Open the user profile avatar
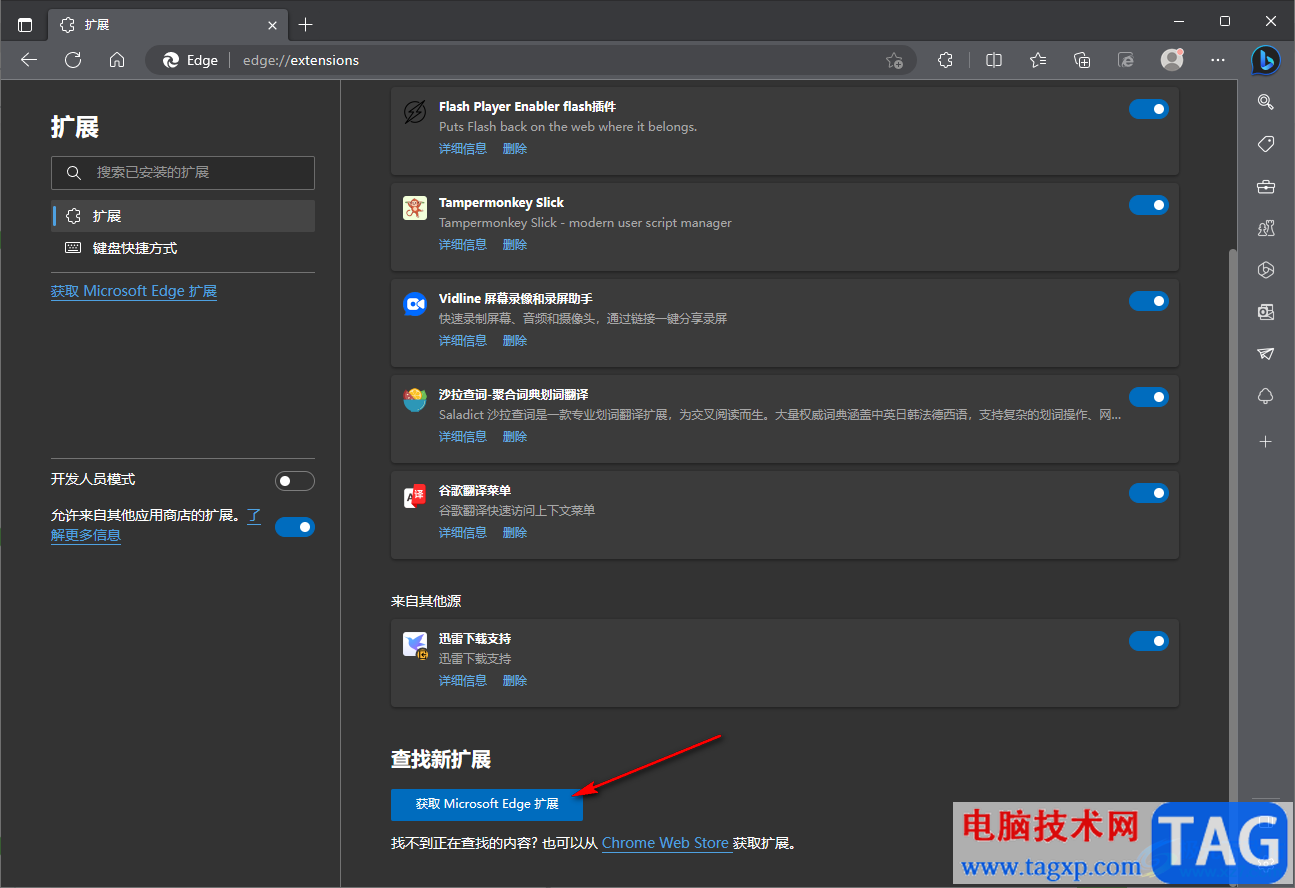 (1172, 60)
